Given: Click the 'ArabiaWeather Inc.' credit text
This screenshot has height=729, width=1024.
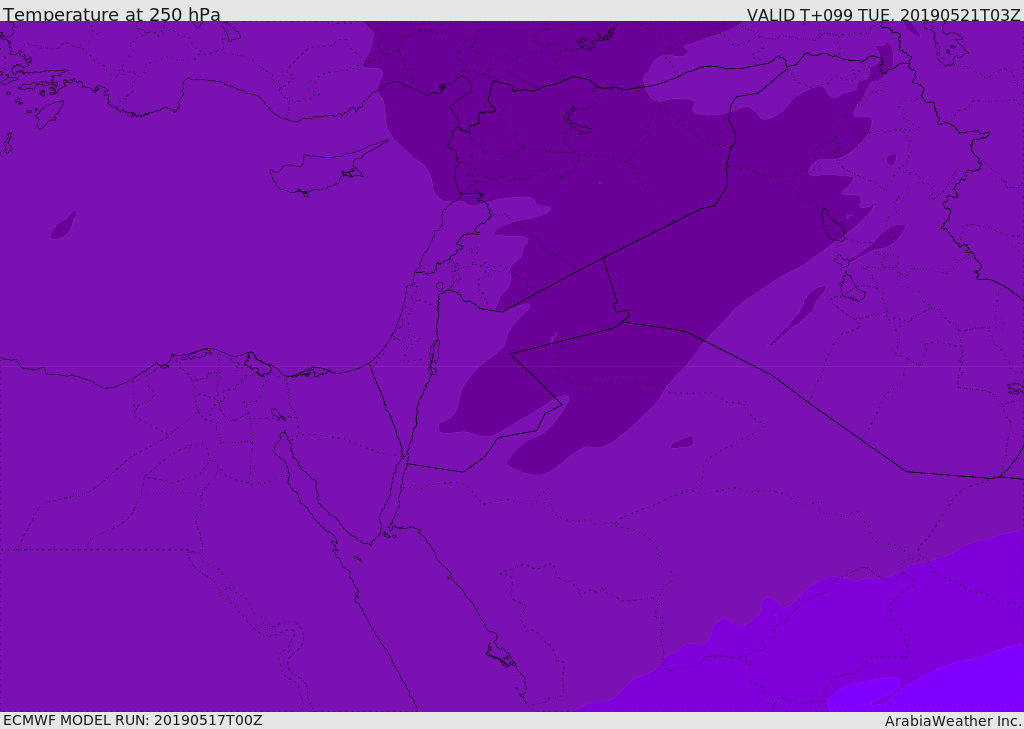Looking at the screenshot, I should click(953, 721).
